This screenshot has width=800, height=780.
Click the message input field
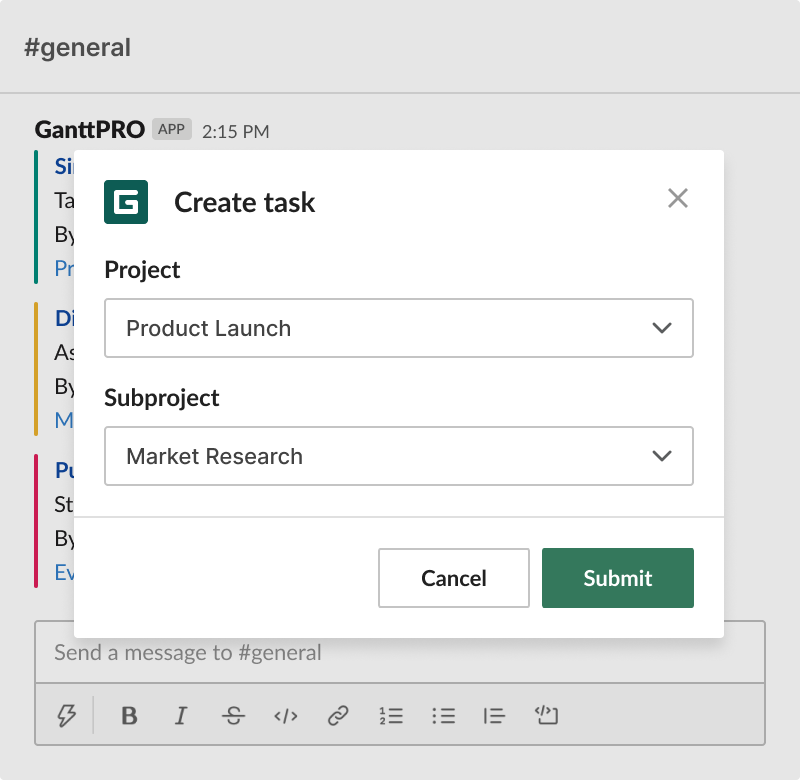click(398, 652)
